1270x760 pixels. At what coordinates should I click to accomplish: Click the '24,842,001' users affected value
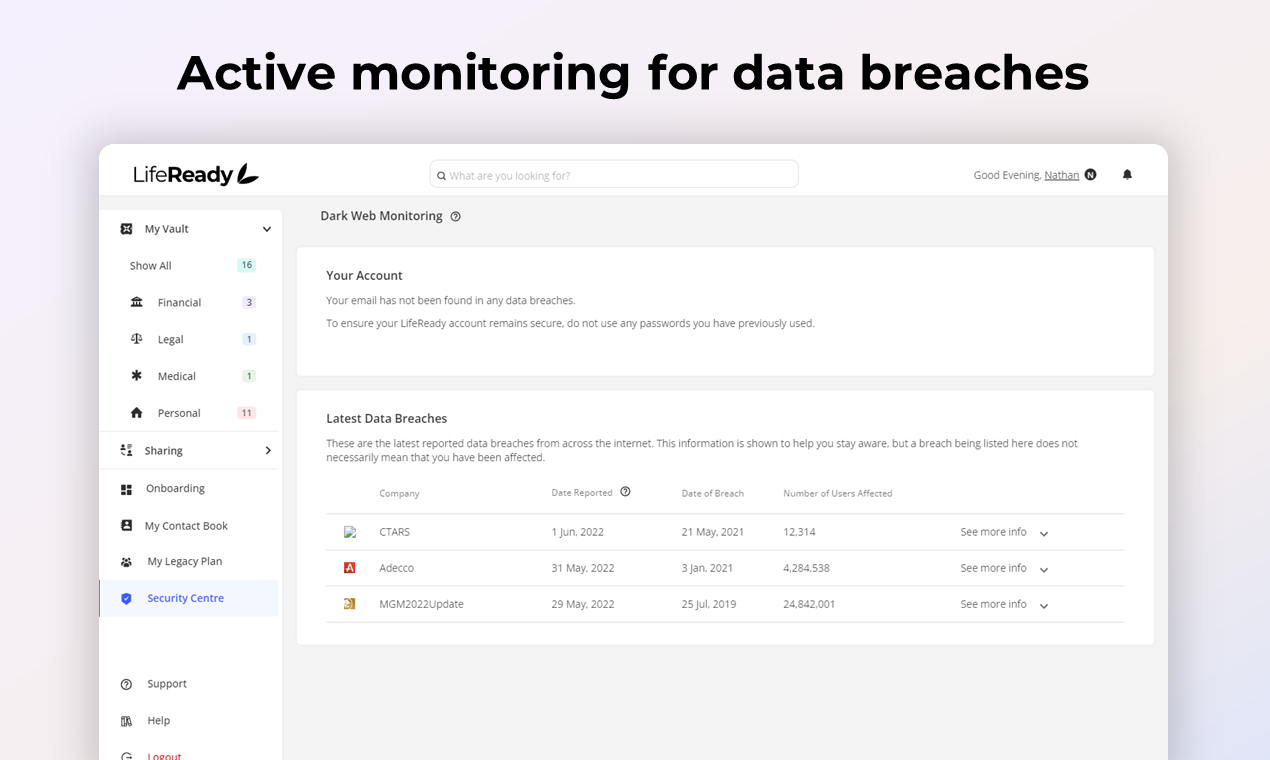click(809, 604)
